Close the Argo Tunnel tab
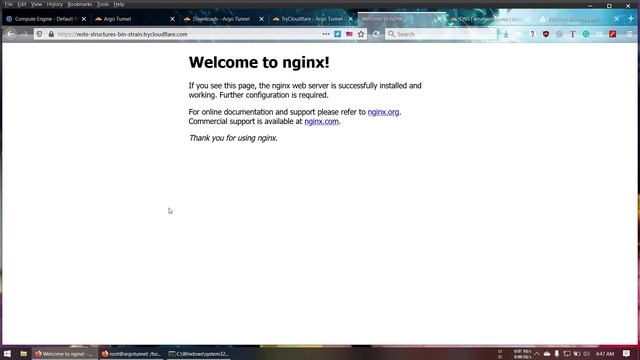The height and width of the screenshot is (360, 640). click(x=172, y=19)
